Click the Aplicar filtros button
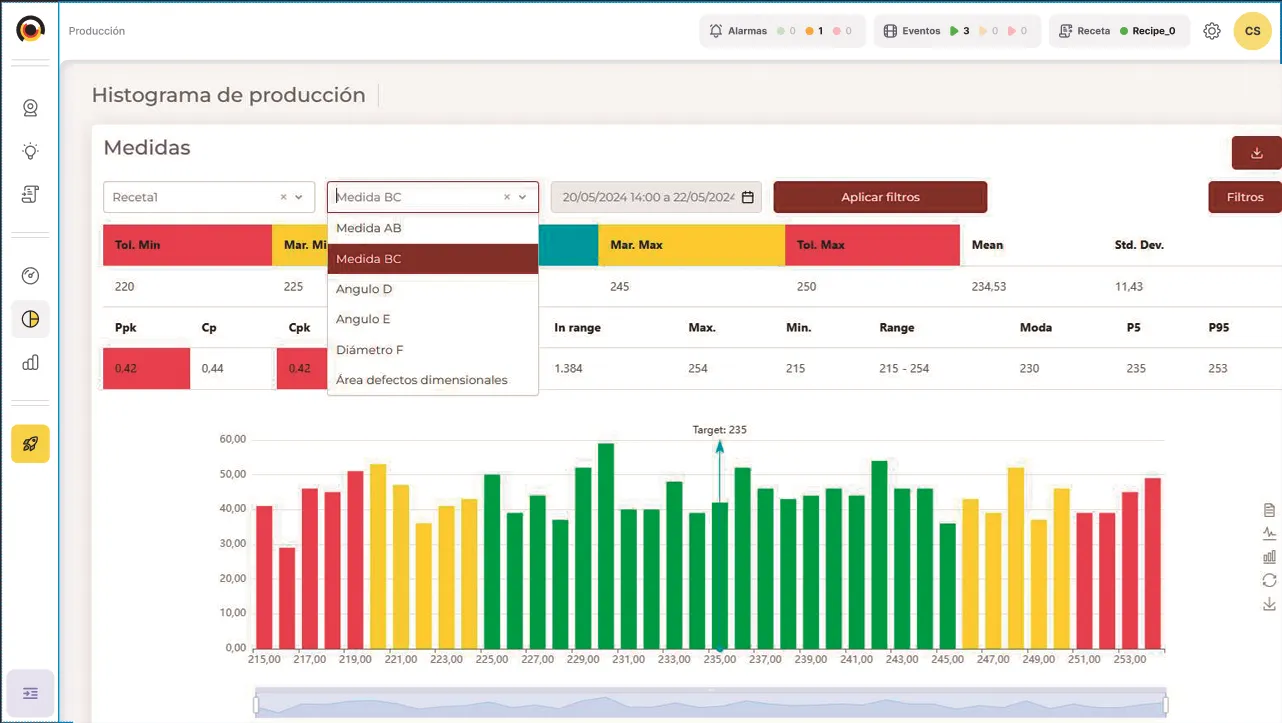The image size is (1282, 723). coord(880,197)
